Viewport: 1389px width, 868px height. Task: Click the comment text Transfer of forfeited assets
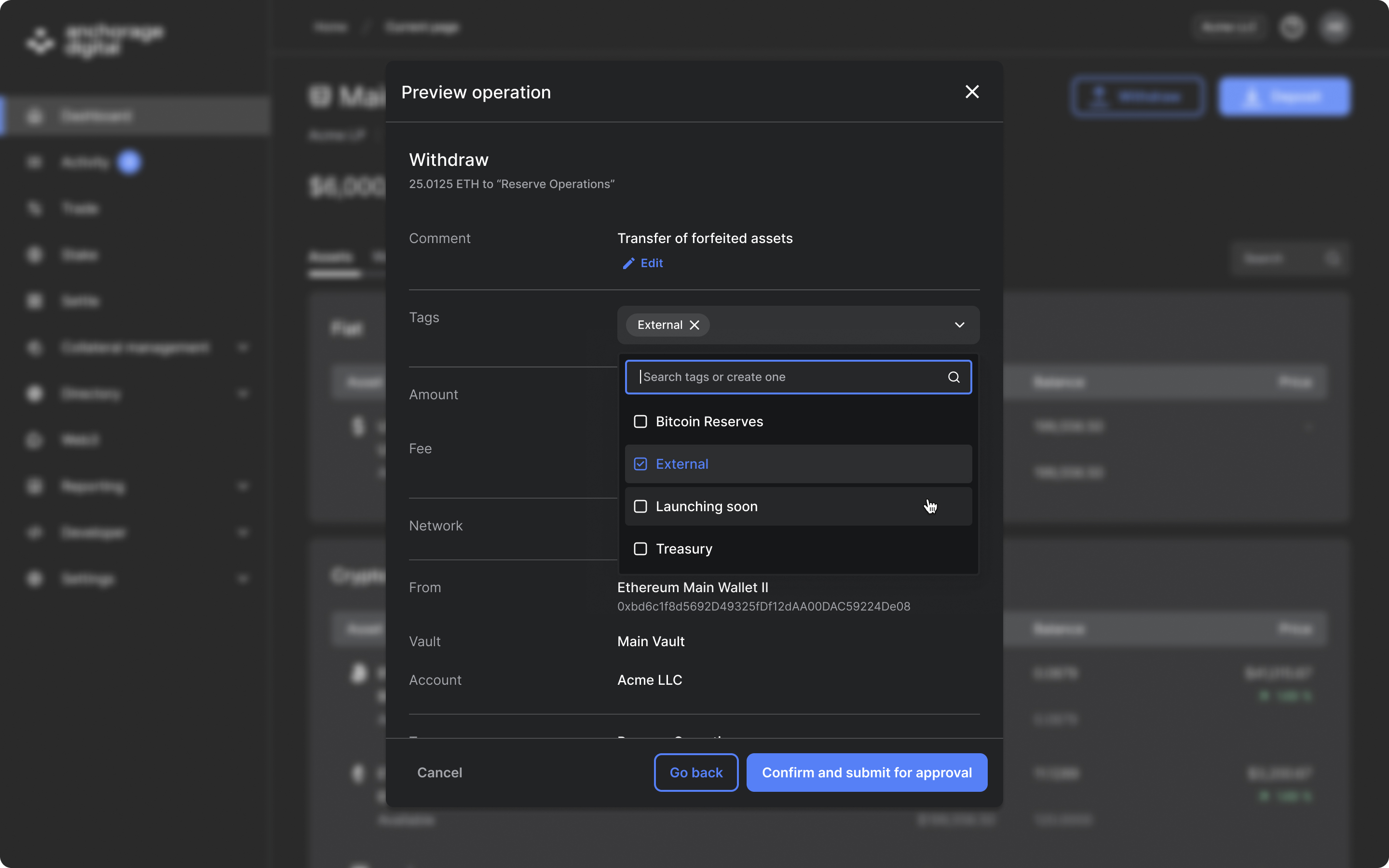705,238
